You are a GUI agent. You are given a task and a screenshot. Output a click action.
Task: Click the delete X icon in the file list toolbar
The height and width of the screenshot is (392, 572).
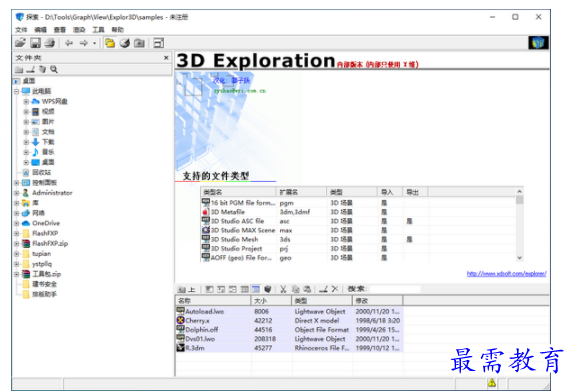335,289
